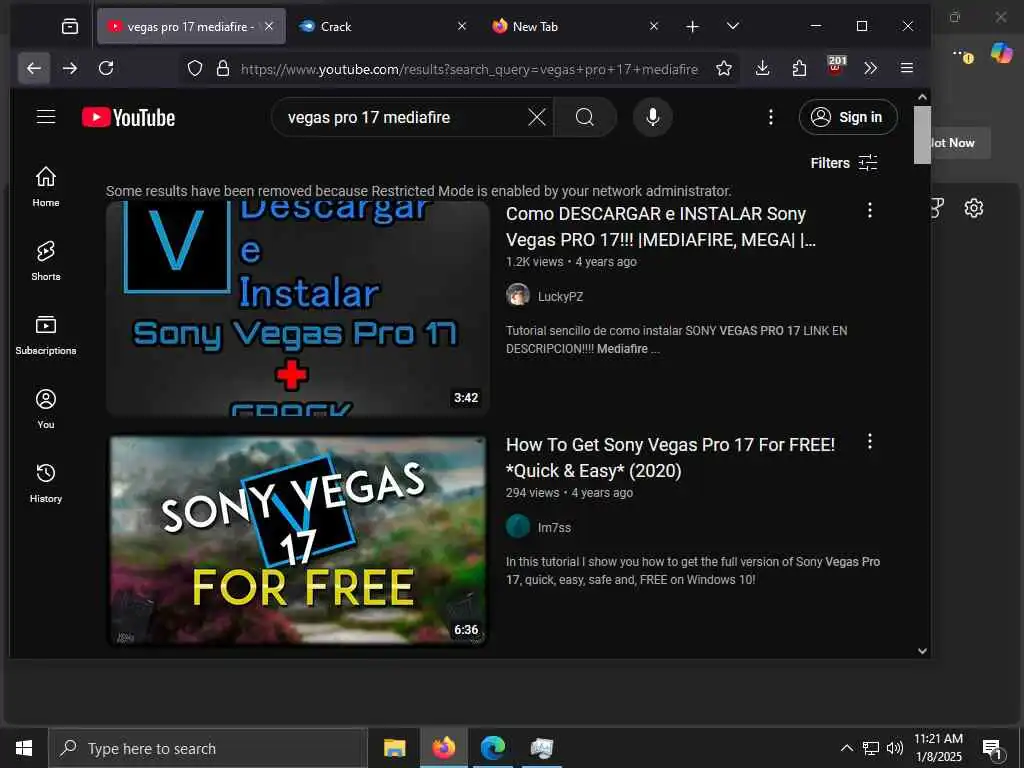Submit search with magnifier button
The image size is (1024, 768).
click(585, 118)
